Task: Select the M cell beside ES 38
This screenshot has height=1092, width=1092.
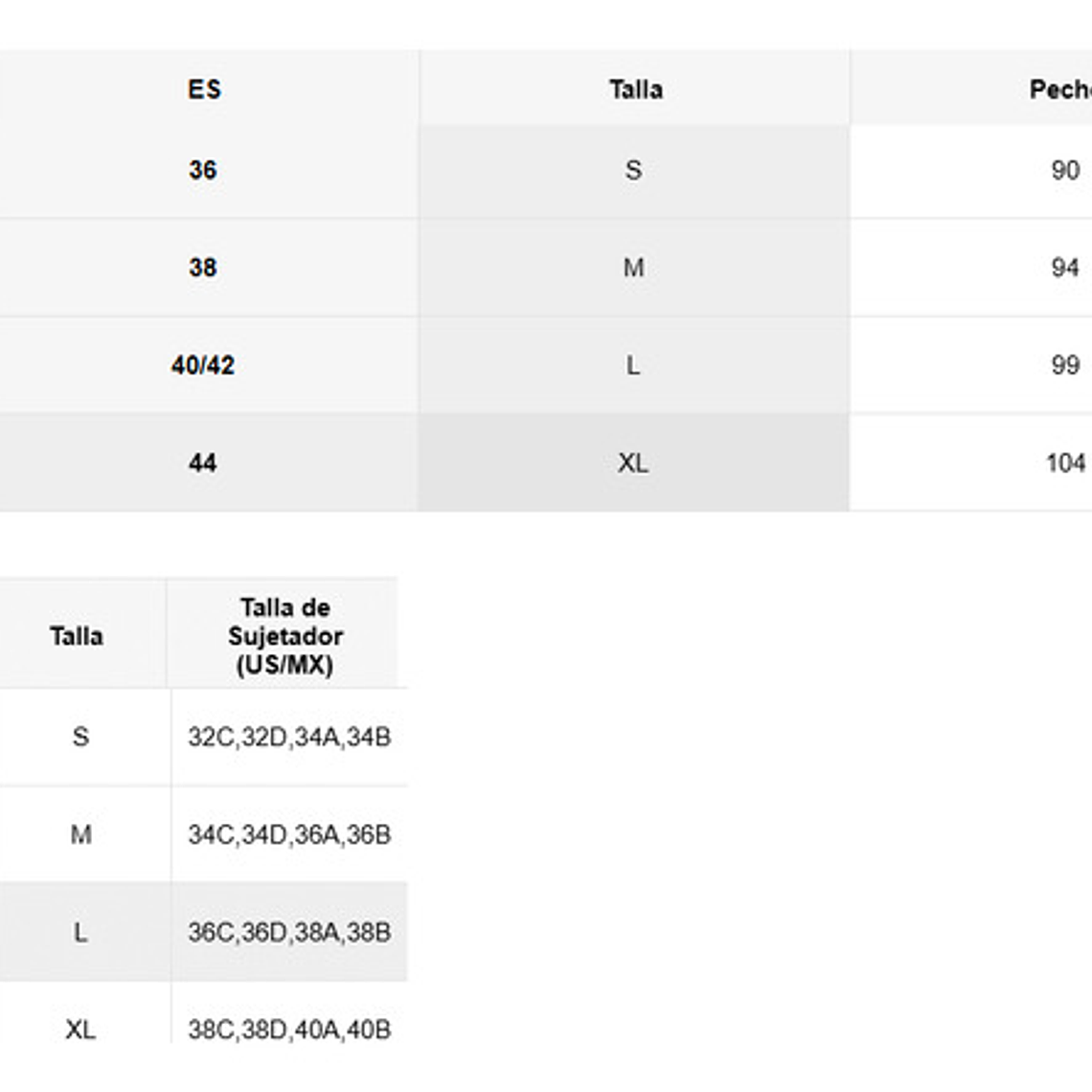Action: [633, 267]
